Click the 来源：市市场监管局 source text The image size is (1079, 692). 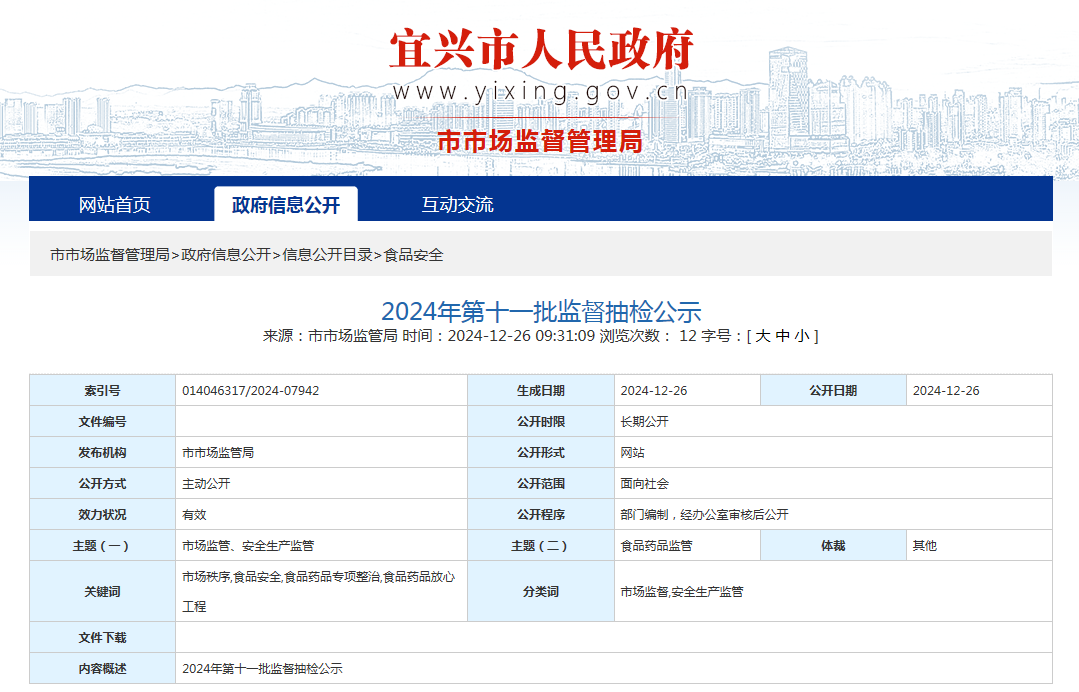pyautogui.click(x=330, y=336)
